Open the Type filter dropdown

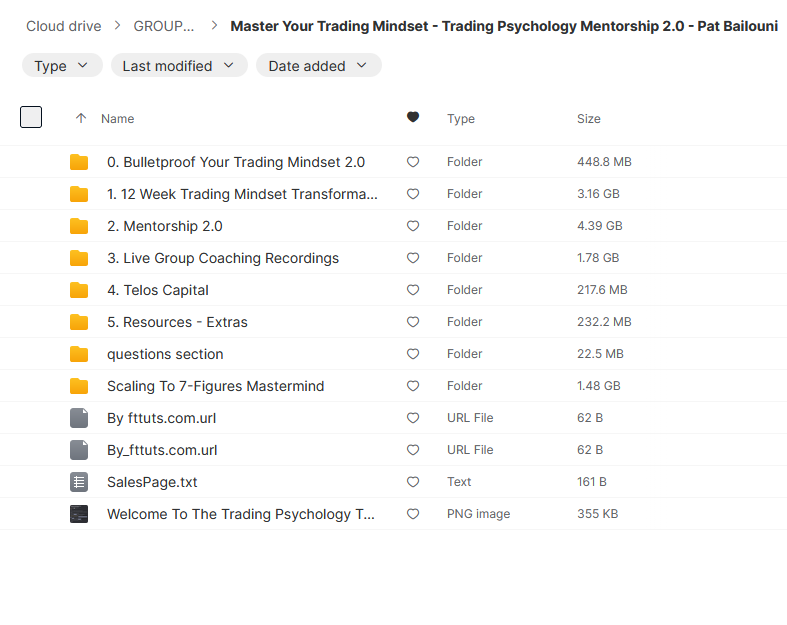(61, 66)
